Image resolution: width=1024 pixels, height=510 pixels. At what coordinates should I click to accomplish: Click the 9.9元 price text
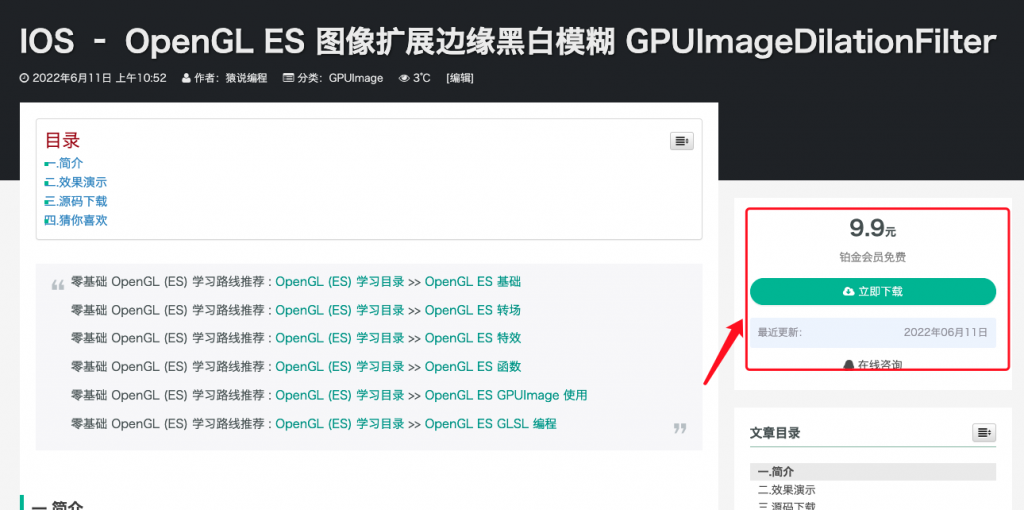pos(872,228)
